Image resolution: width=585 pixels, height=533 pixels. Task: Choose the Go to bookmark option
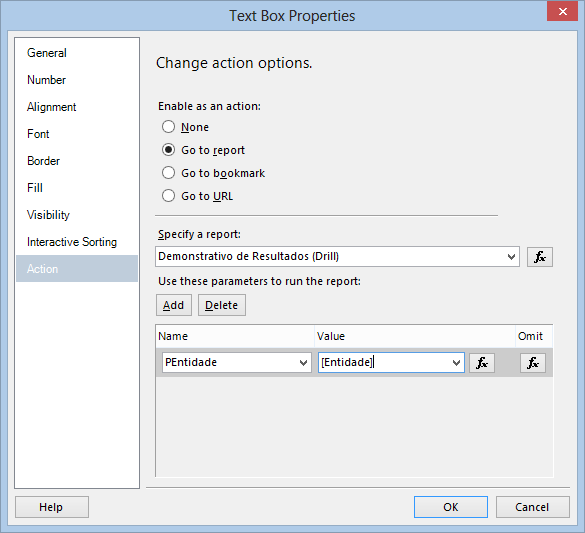pyautogui.click(x=168, y=173)
